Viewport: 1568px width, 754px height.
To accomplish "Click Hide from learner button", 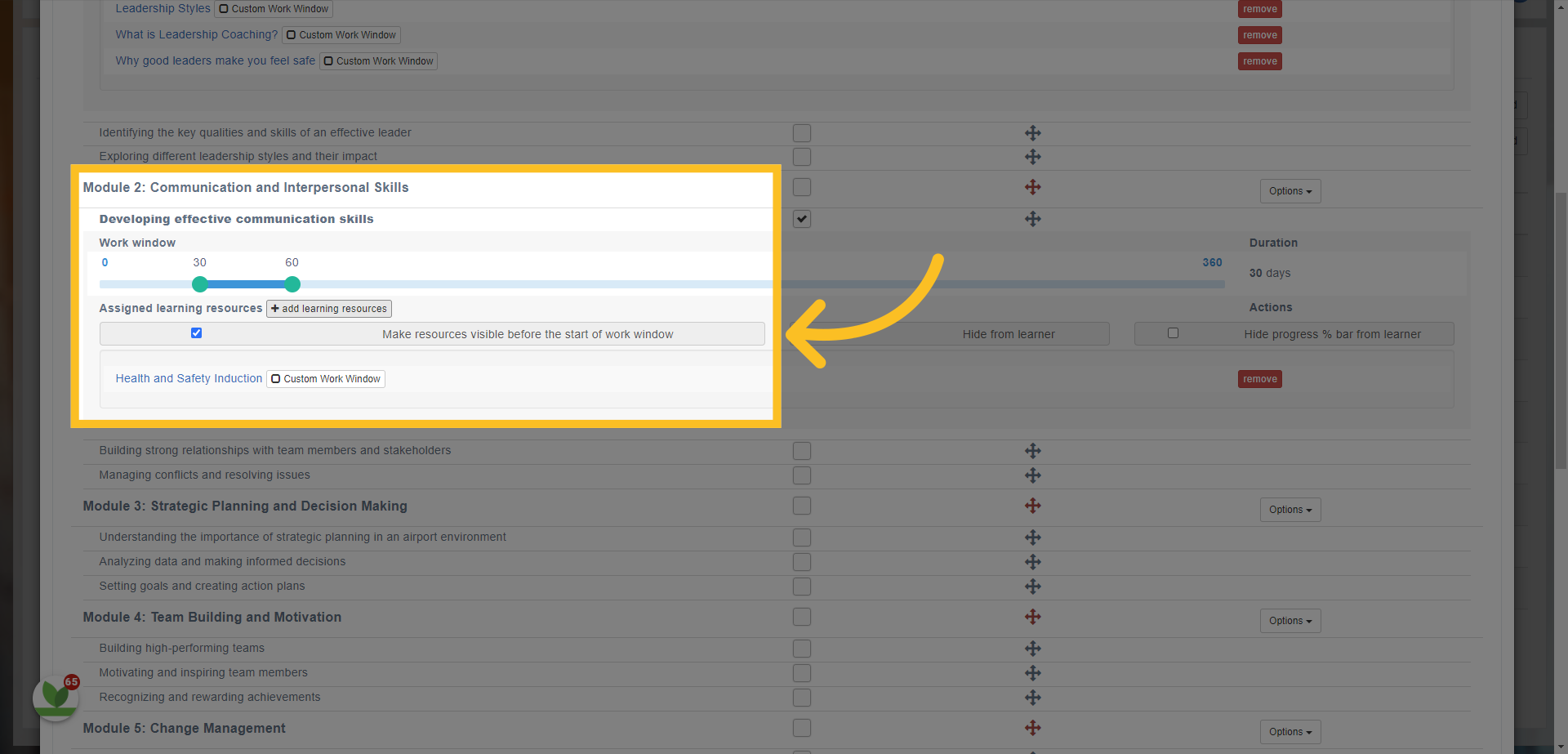I will (x=1009, y=334).
